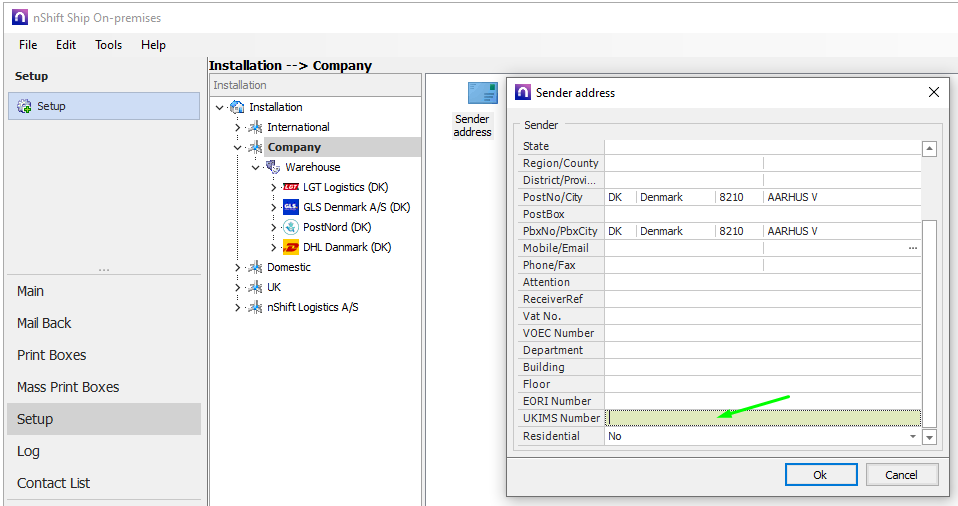Open Mobile/Email ellipsis button
Screen dimensions: 958x506
[912, 248]
